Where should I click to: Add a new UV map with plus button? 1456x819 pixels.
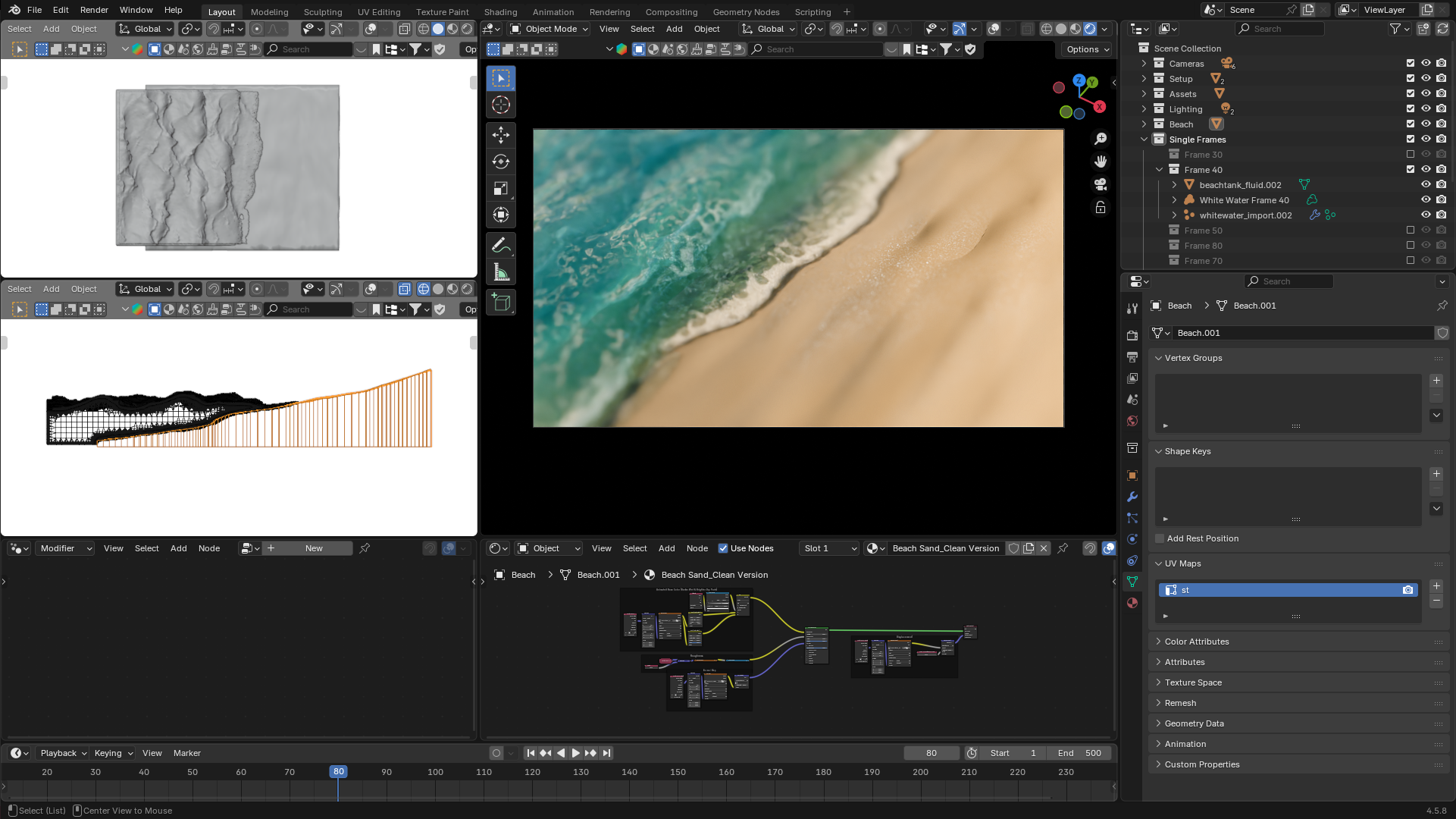point(1436,586)
